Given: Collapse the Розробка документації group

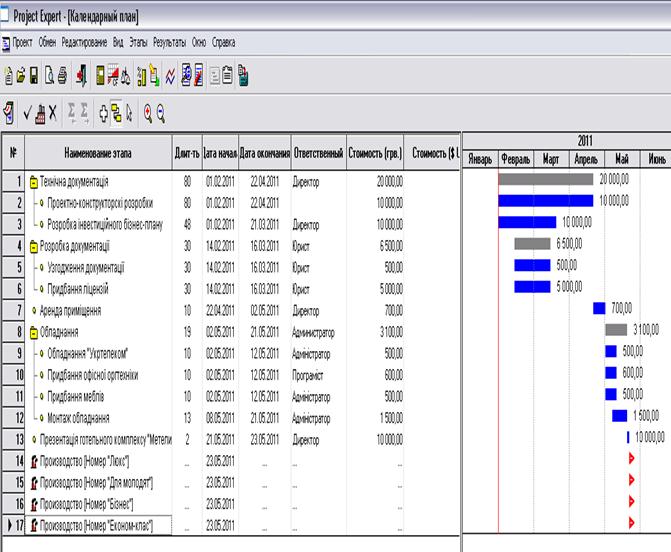Looking at the screenshot, I should (33, 245).
